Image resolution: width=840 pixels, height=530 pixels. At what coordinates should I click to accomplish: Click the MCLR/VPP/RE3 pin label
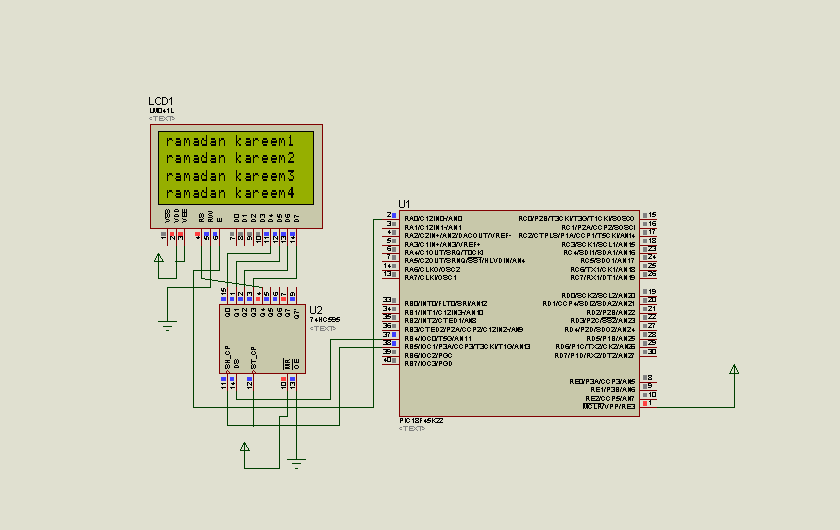(x=609, y=407)
